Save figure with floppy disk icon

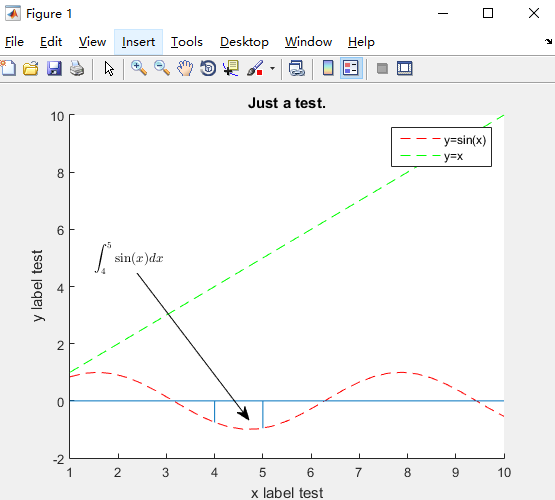[54, 68]
